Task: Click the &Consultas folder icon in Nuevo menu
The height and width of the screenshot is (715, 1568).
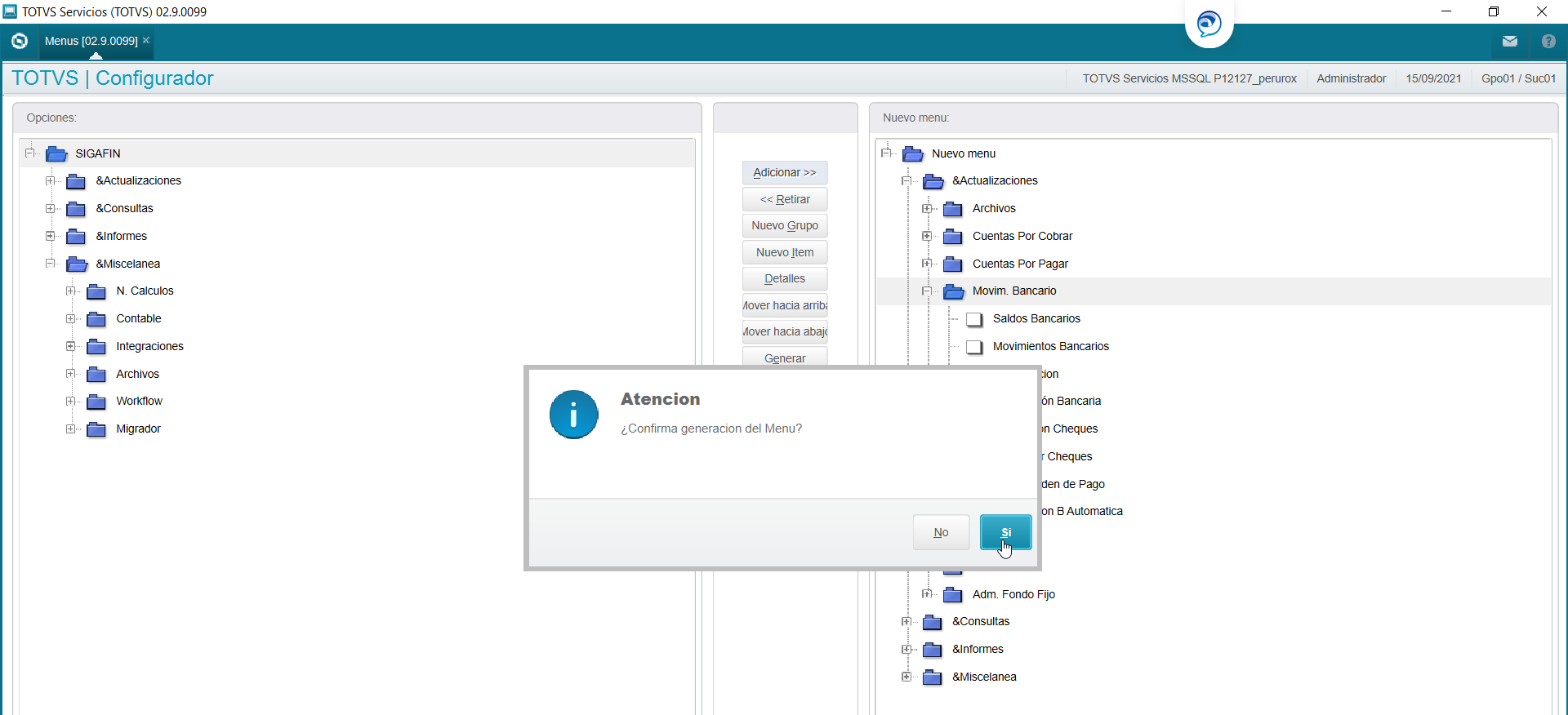Action: click(933, 623)
